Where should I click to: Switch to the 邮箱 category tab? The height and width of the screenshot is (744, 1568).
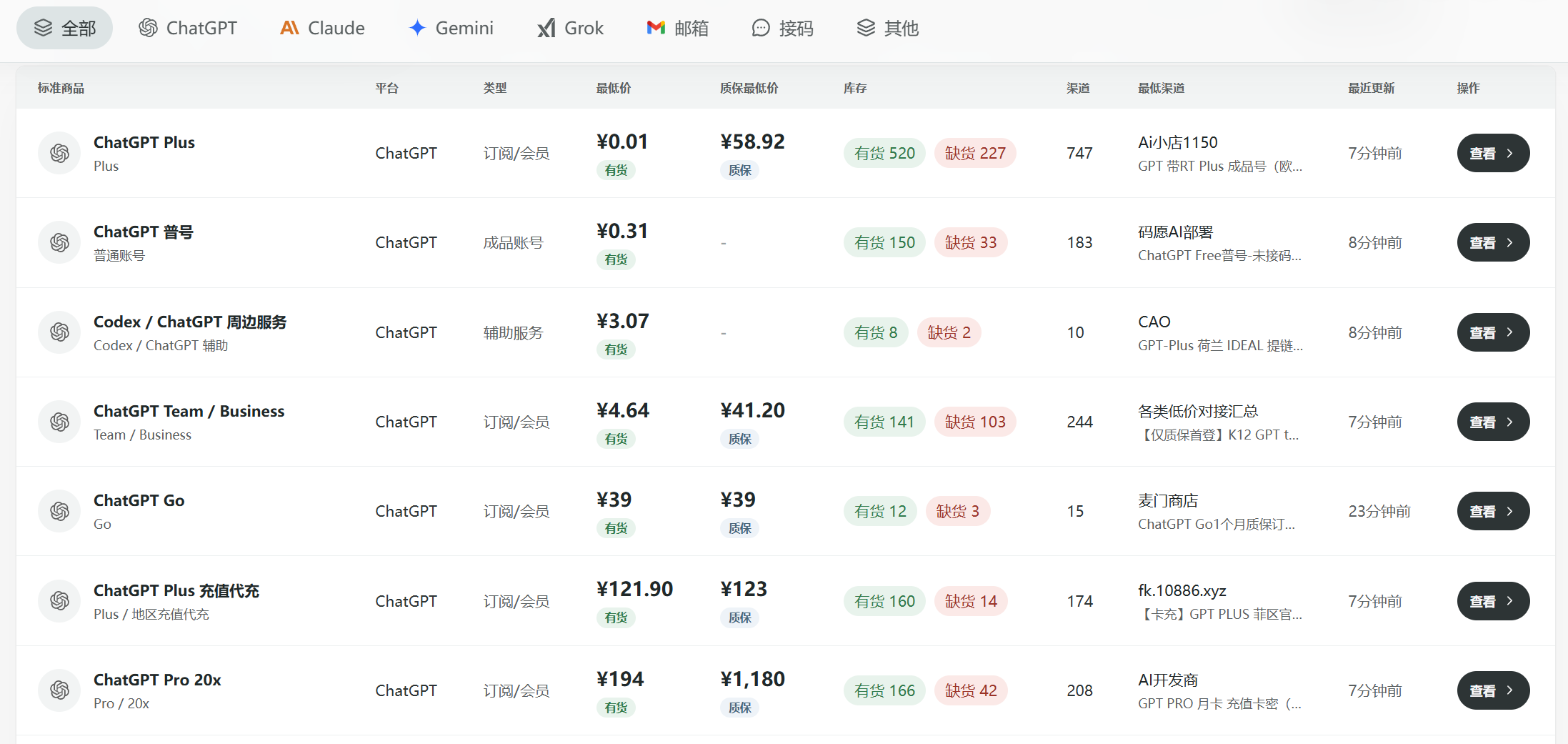(677, 28)
